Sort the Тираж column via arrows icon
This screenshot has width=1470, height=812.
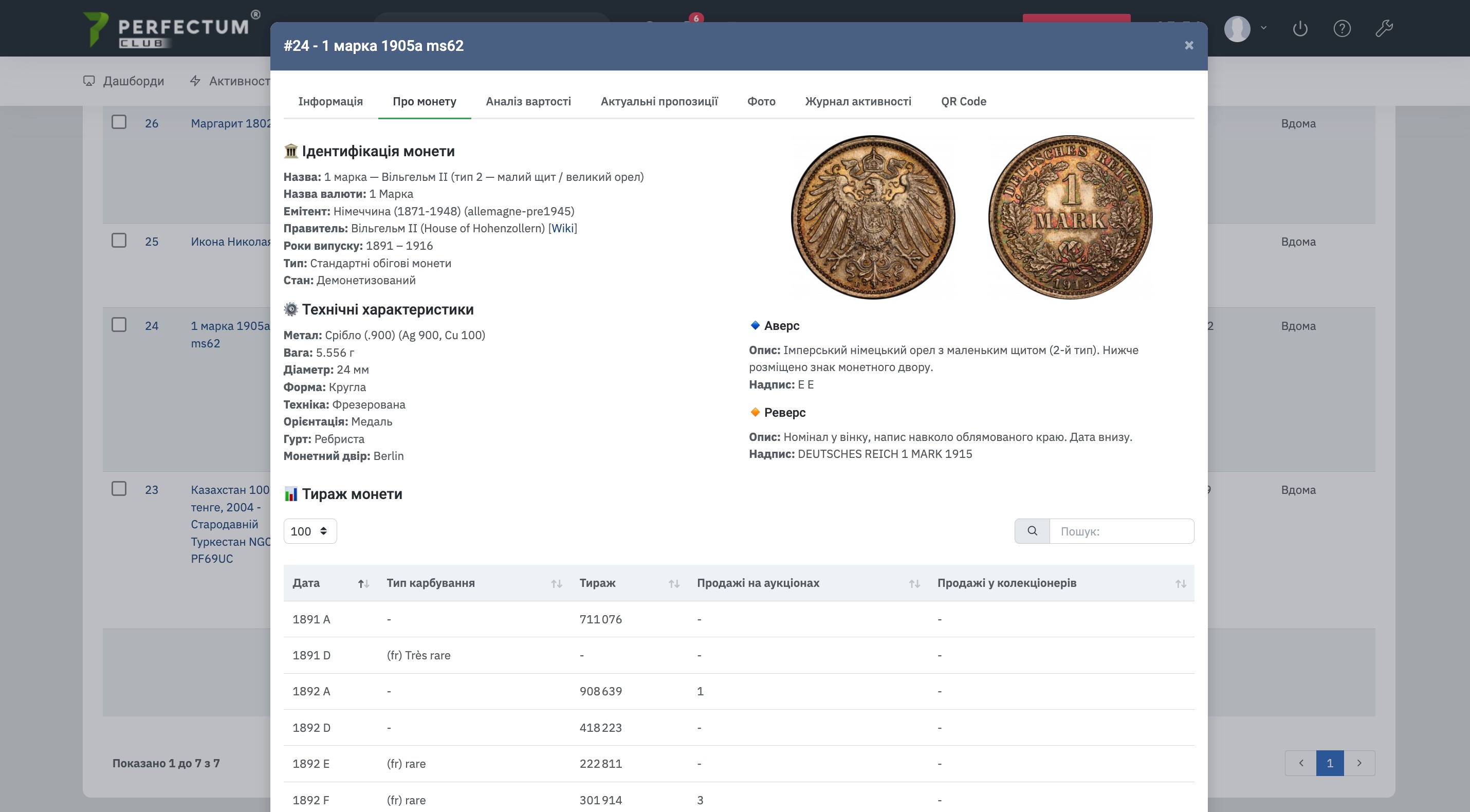pos(673,583)
